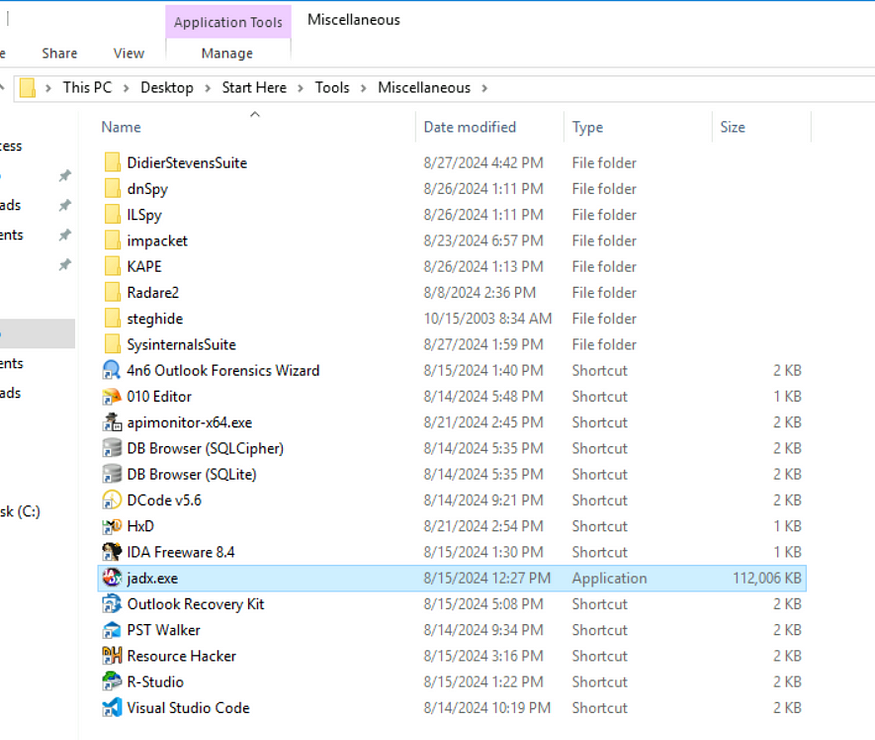This screenshot has width=875, height=740.
Task: Expand the chevron after Desktop breadcrumb
Action: pos(208,88)
